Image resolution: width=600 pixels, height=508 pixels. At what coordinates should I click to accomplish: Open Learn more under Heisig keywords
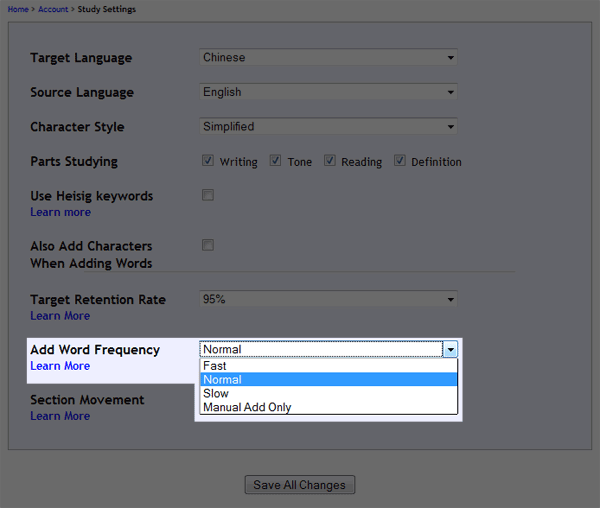coord(60,212)
